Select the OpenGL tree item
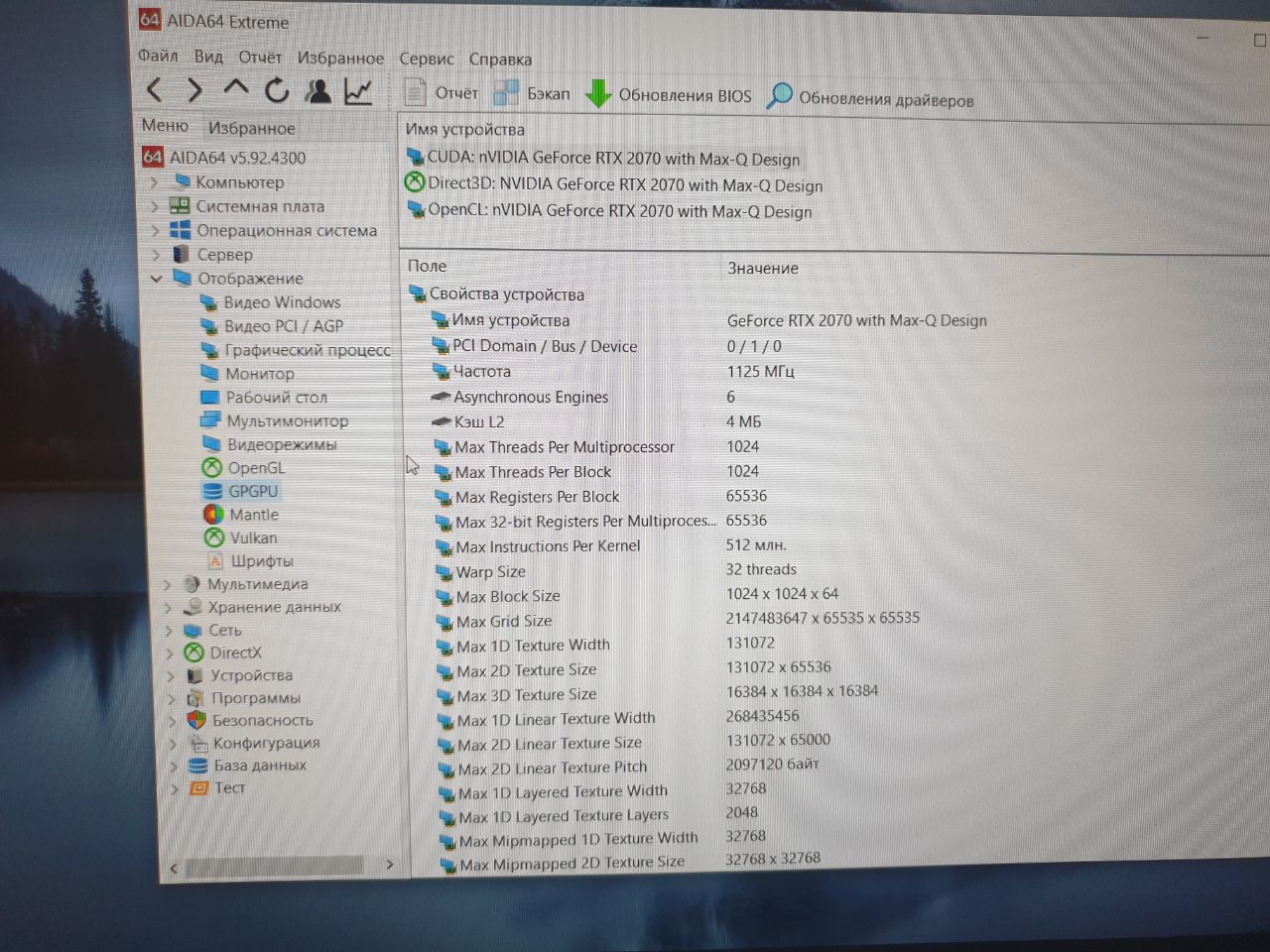This screenshot has width=1270, height=952. click(244, 468)
